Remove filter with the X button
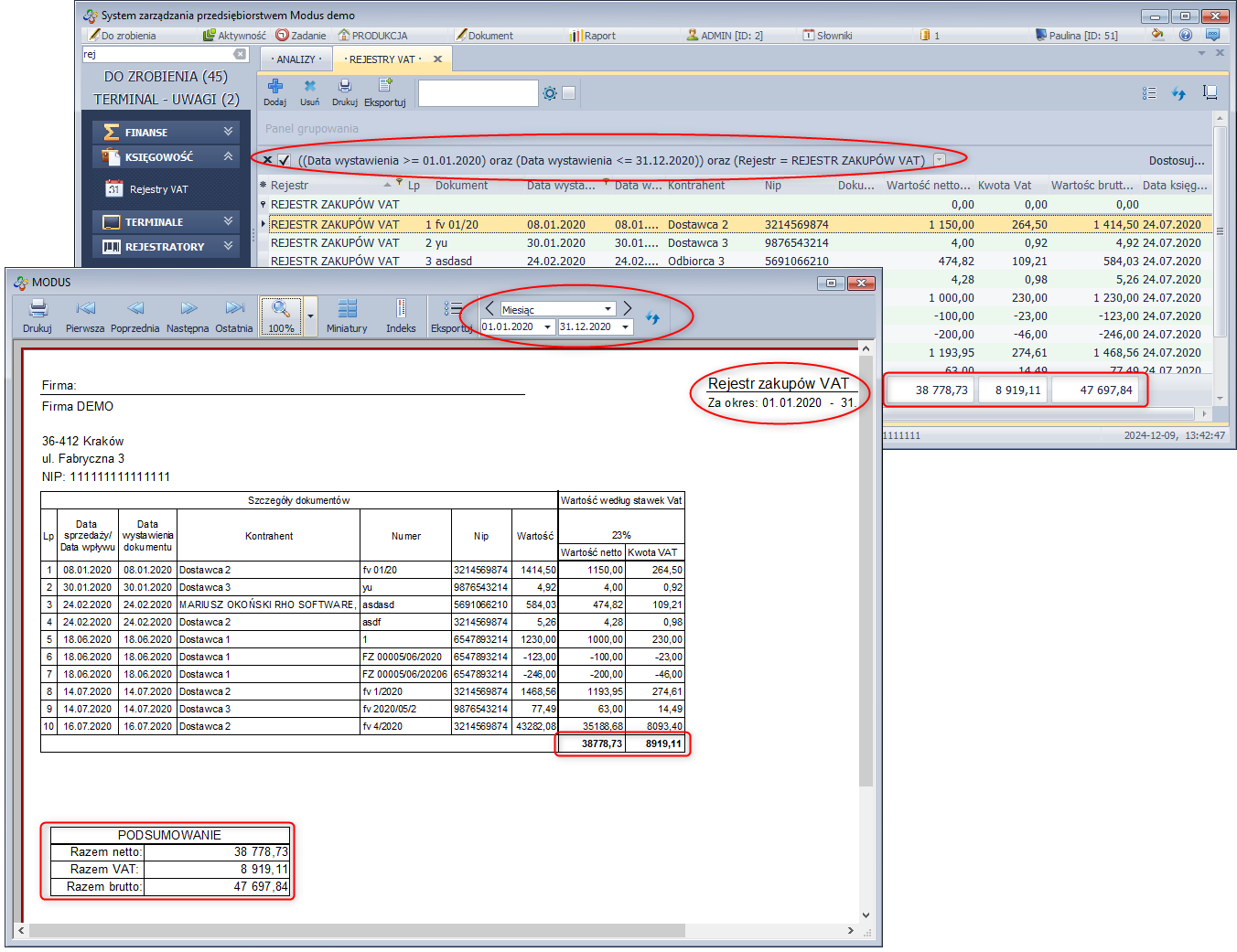Viewport: 1237px width, 952px height. coord(267,160)
